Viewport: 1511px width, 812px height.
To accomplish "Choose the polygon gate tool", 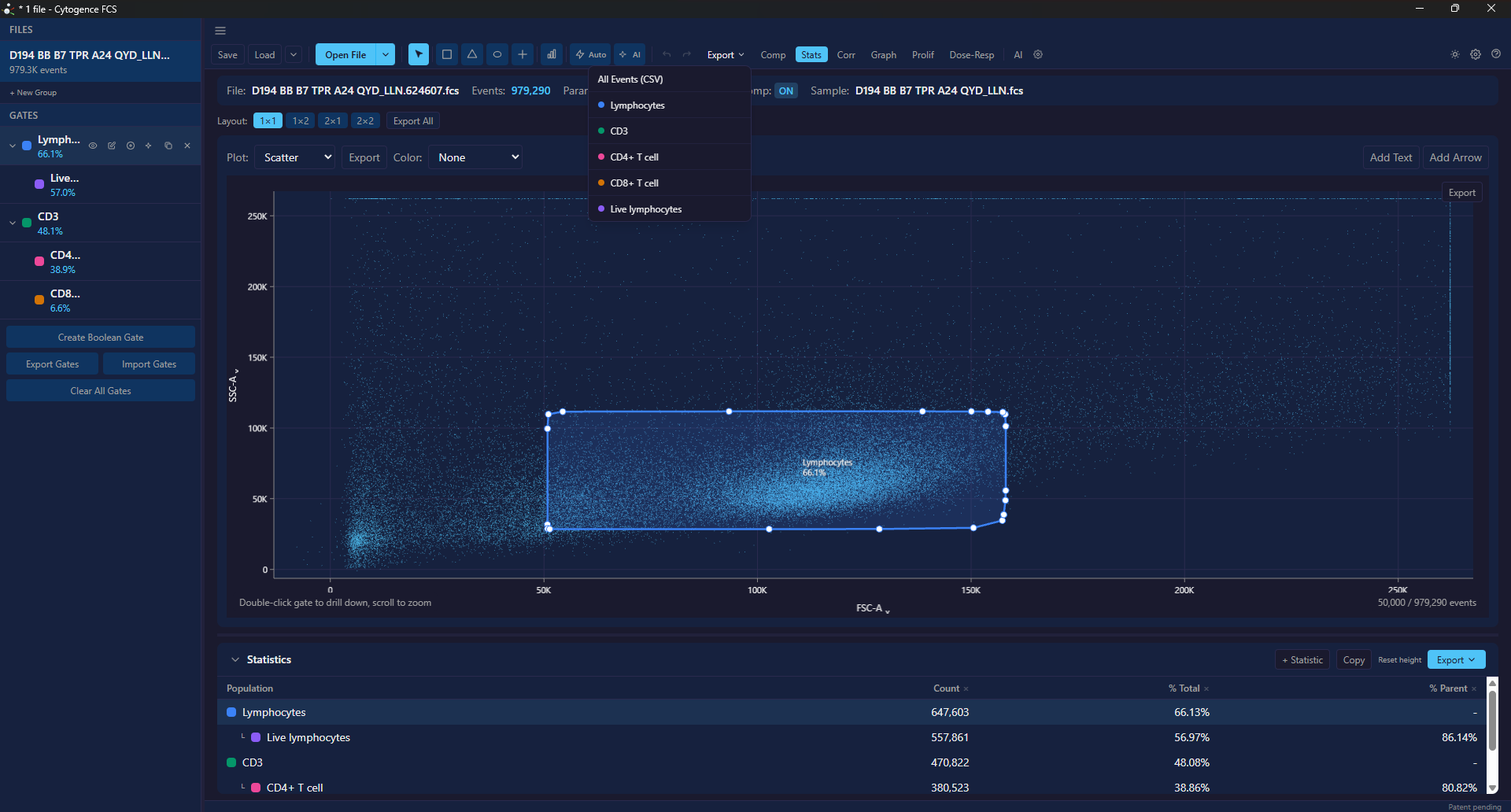I will pos(471,54).
